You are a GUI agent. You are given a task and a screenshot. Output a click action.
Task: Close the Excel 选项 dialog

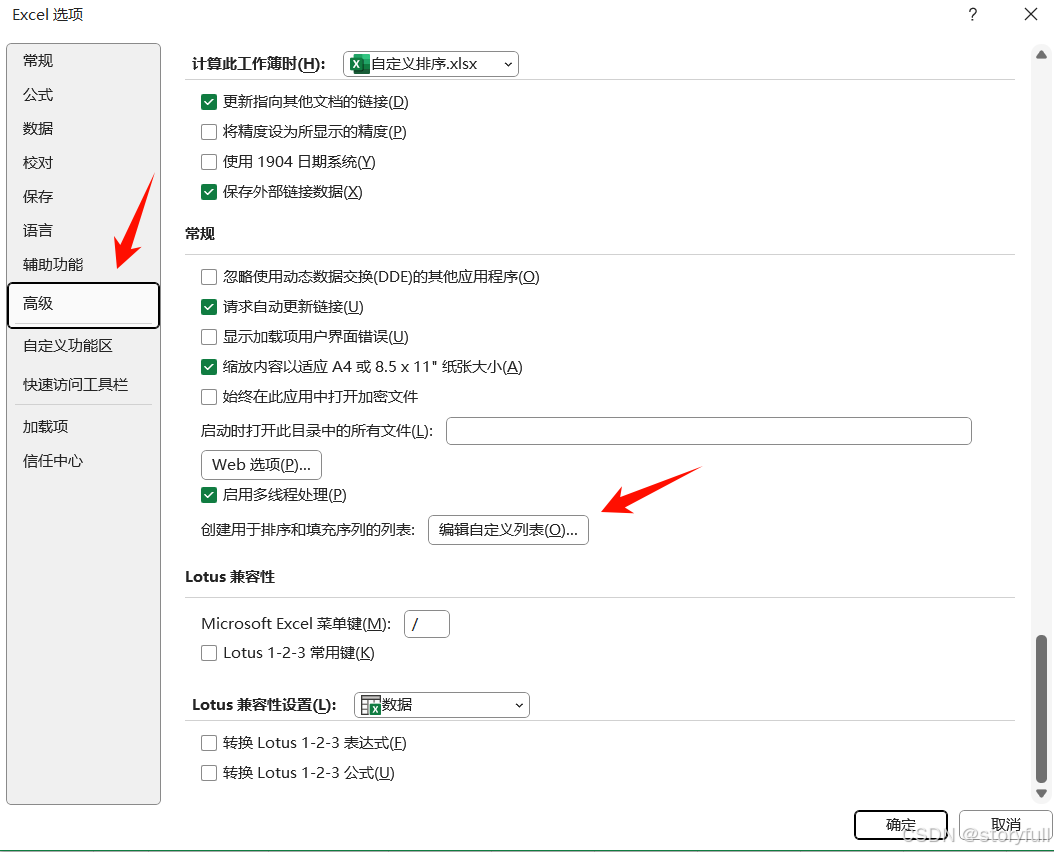click(x=1030, y=14)
